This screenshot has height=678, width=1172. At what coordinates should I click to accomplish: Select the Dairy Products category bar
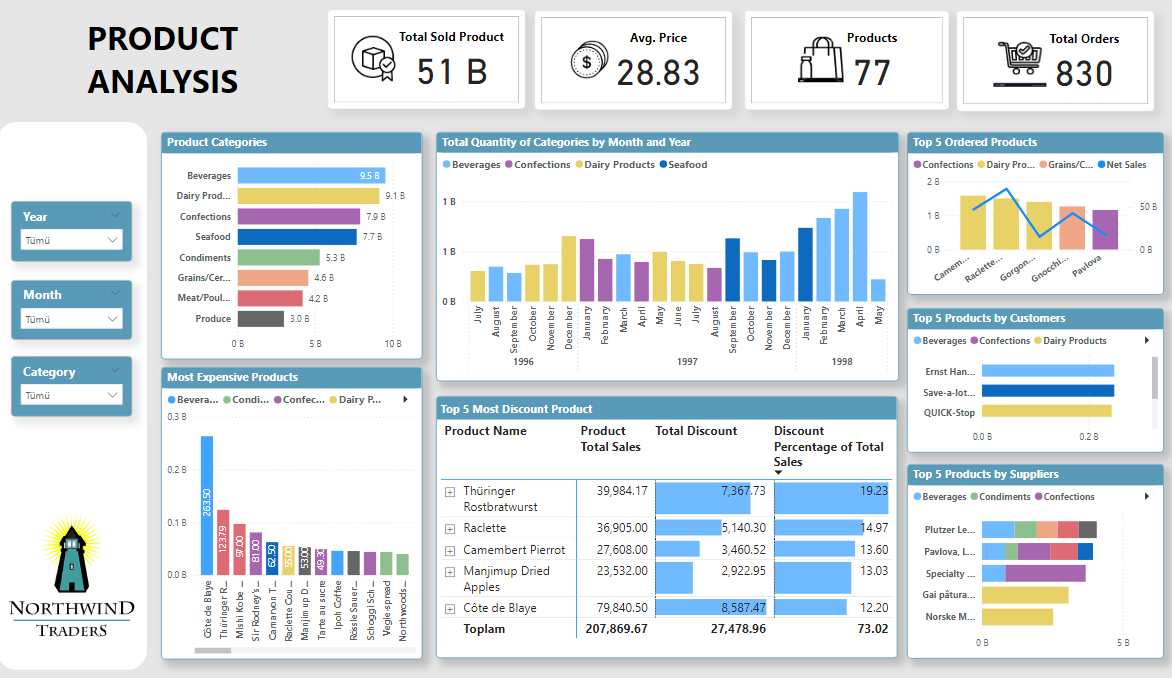pos(308,196)
